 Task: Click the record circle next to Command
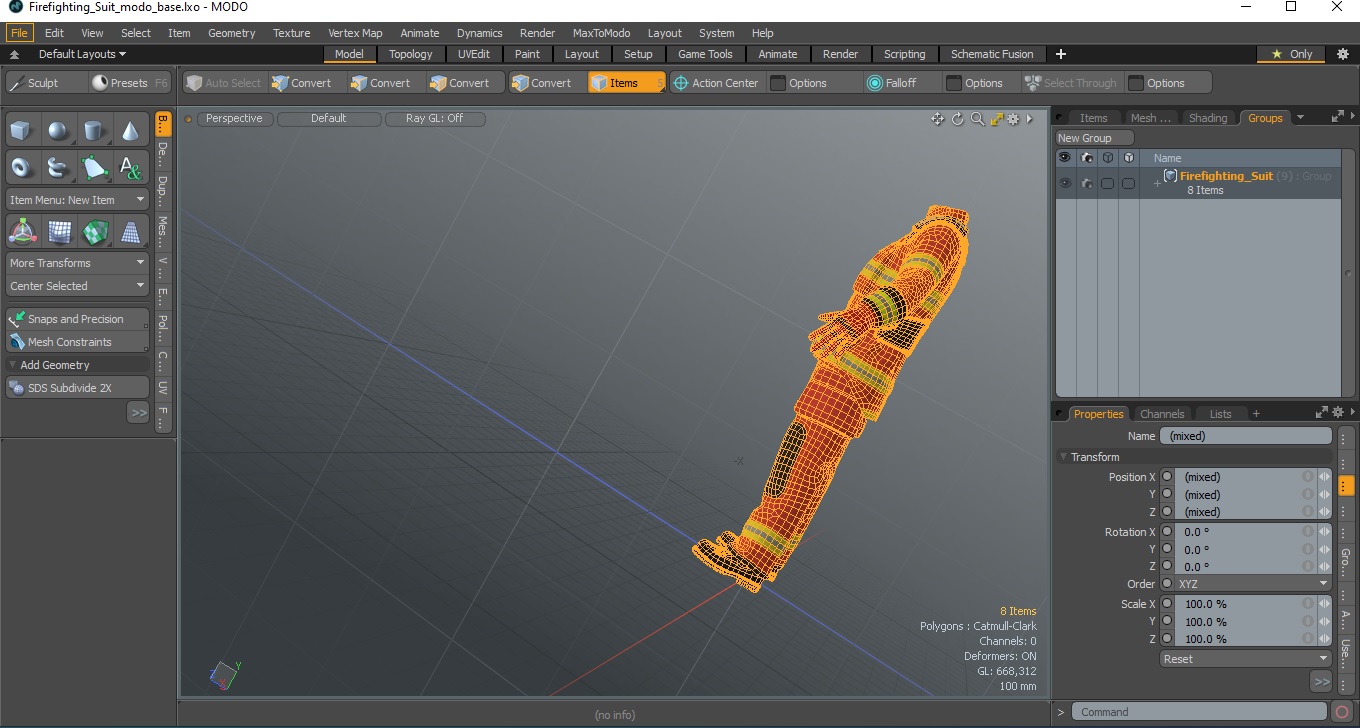pyautogui.click(x=1342, y=712)
